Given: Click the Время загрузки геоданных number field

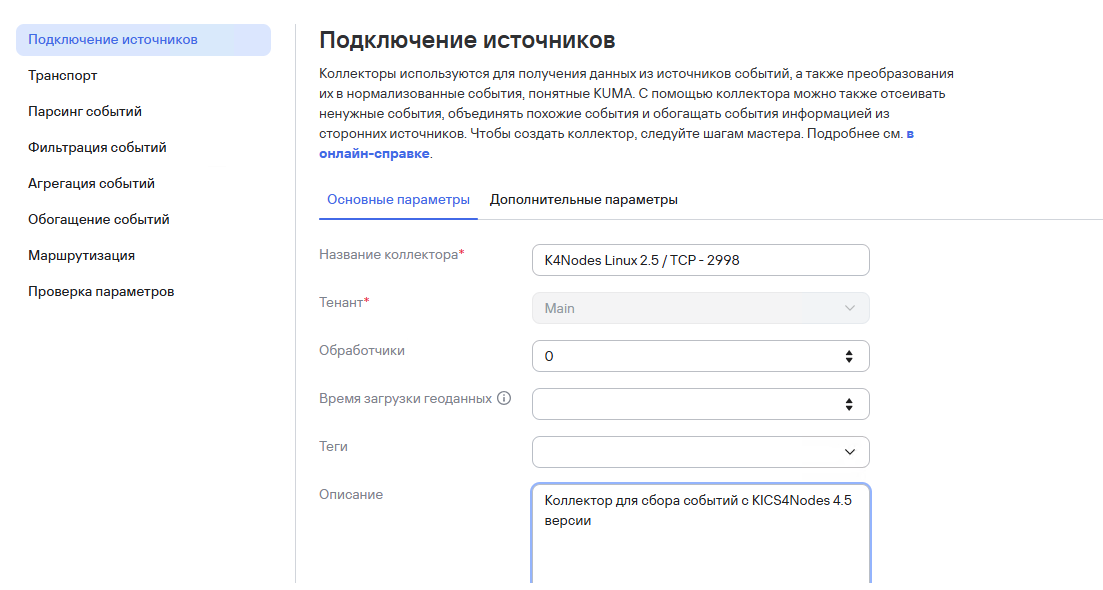Looking at the screenshot, I should click(701, 404).
